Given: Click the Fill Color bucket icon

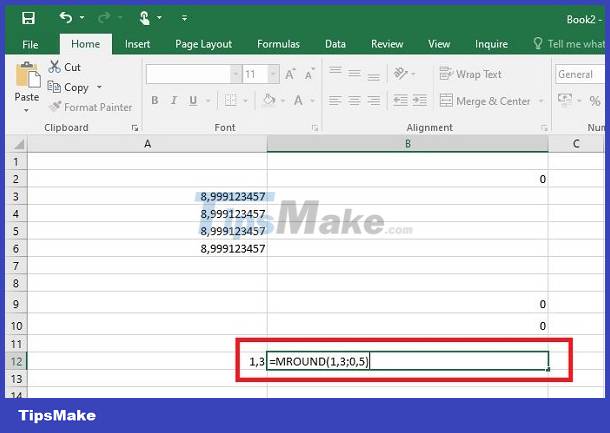Looking at the screenshot, I should [x=269, y=100].
